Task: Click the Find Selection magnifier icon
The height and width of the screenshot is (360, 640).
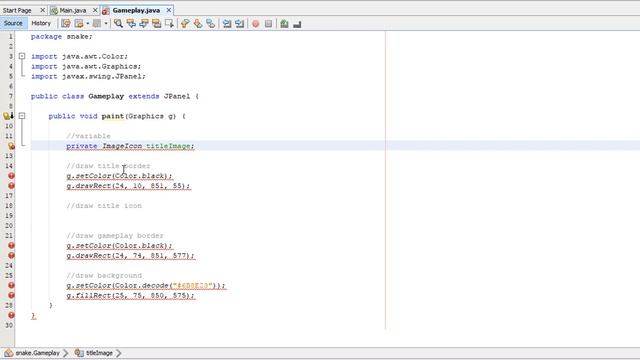Action: [x=118, y=24]
